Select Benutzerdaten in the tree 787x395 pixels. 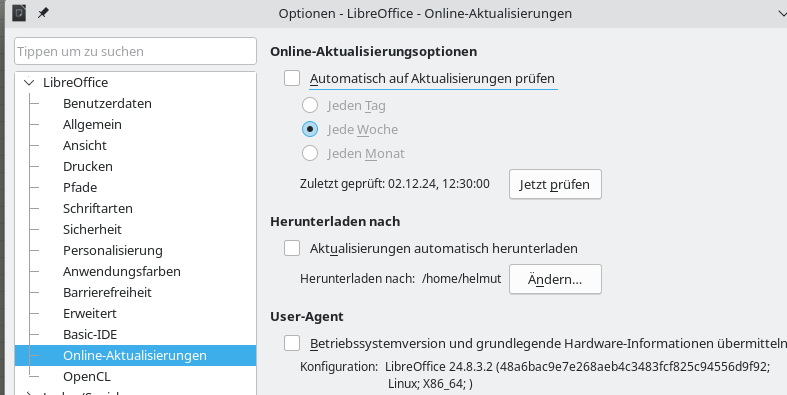pos(107,103)
